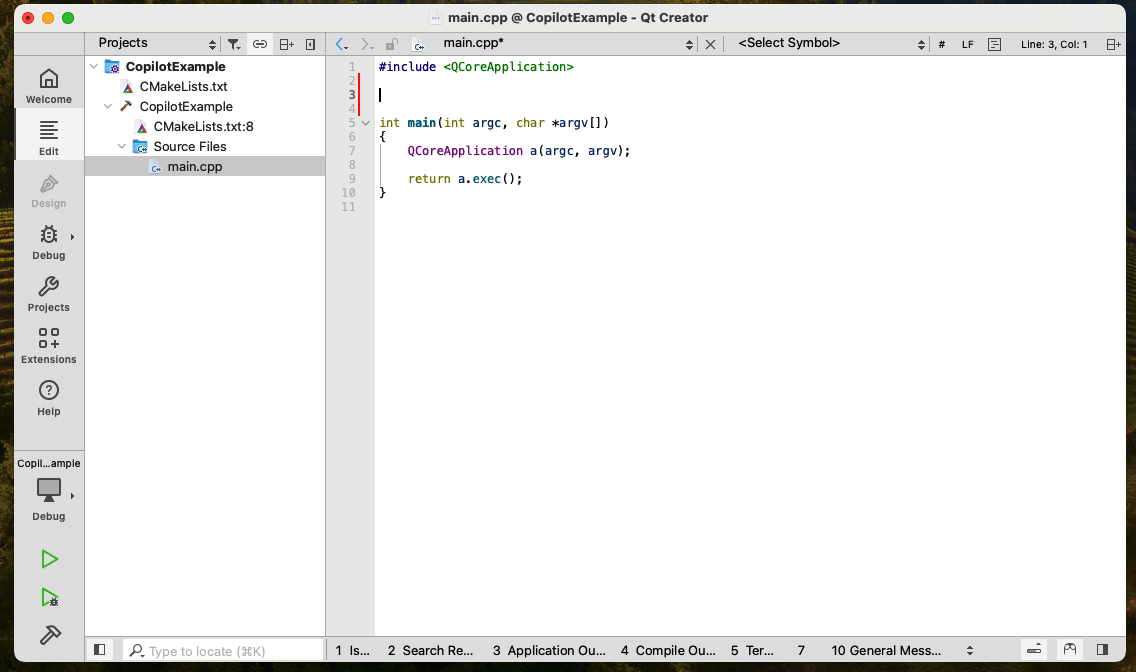Start debugging with the play-bug button
This screenshot has width=1136, height=672.
tap(49, 597)
